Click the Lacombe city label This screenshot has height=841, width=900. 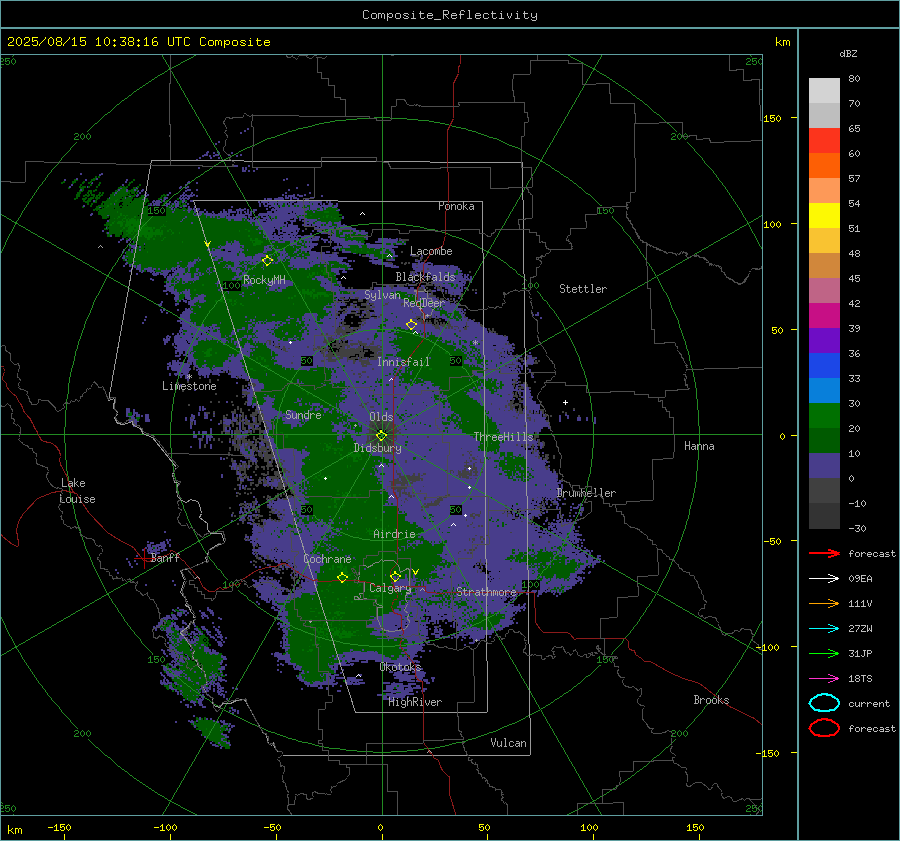[x=431, y=251]
